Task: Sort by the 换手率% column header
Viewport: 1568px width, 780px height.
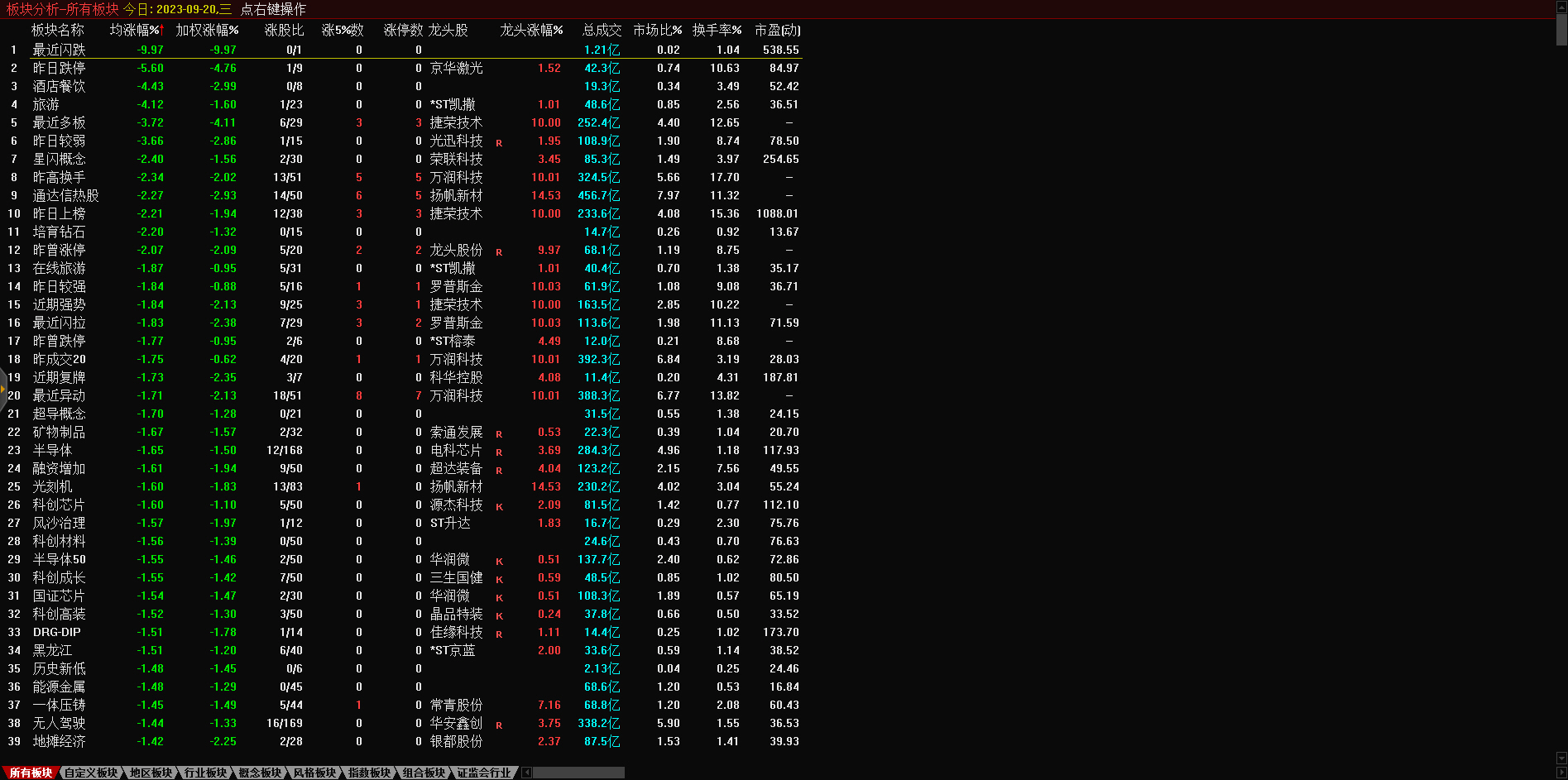Action: (717, 30)
